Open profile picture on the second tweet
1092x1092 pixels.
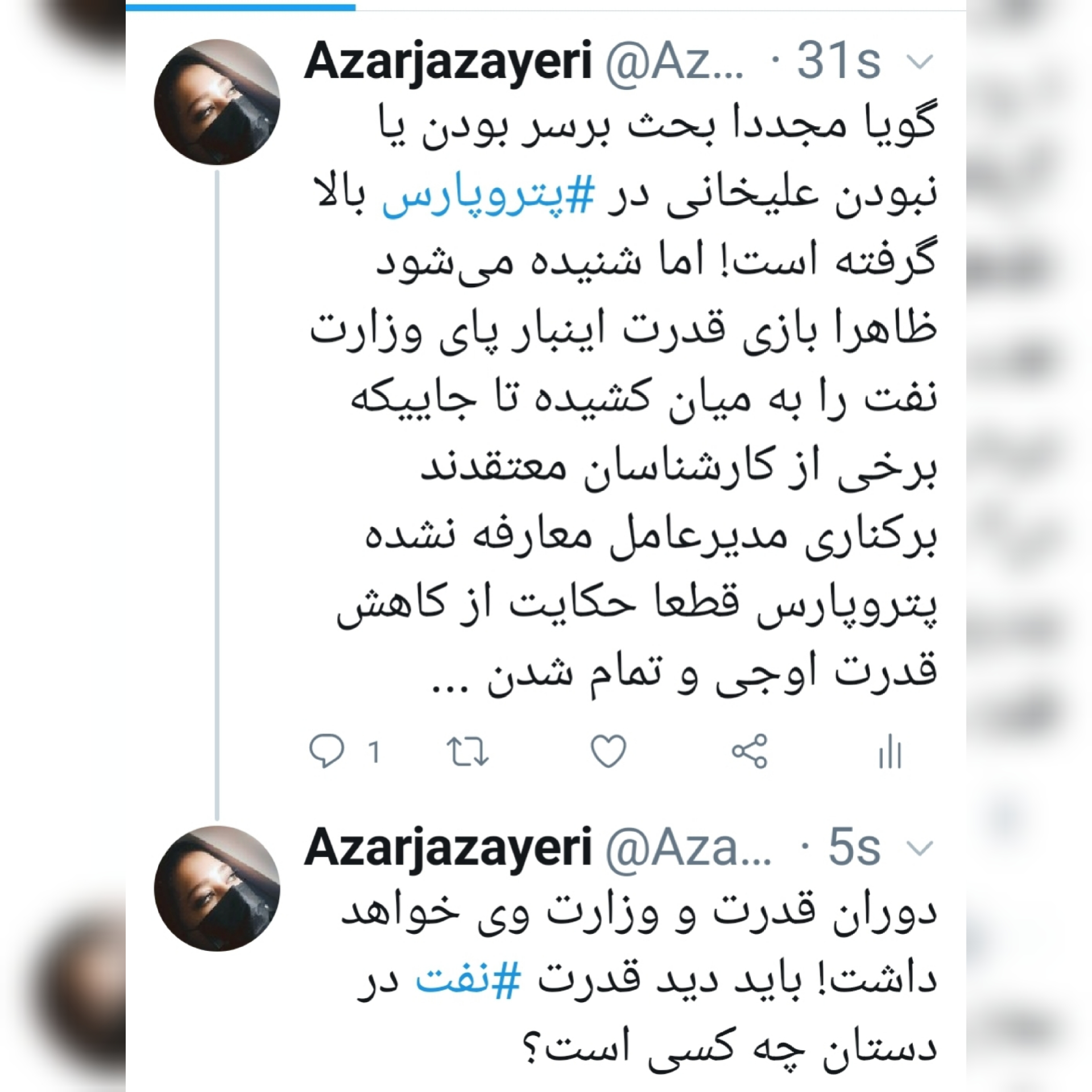click(217, 888)
